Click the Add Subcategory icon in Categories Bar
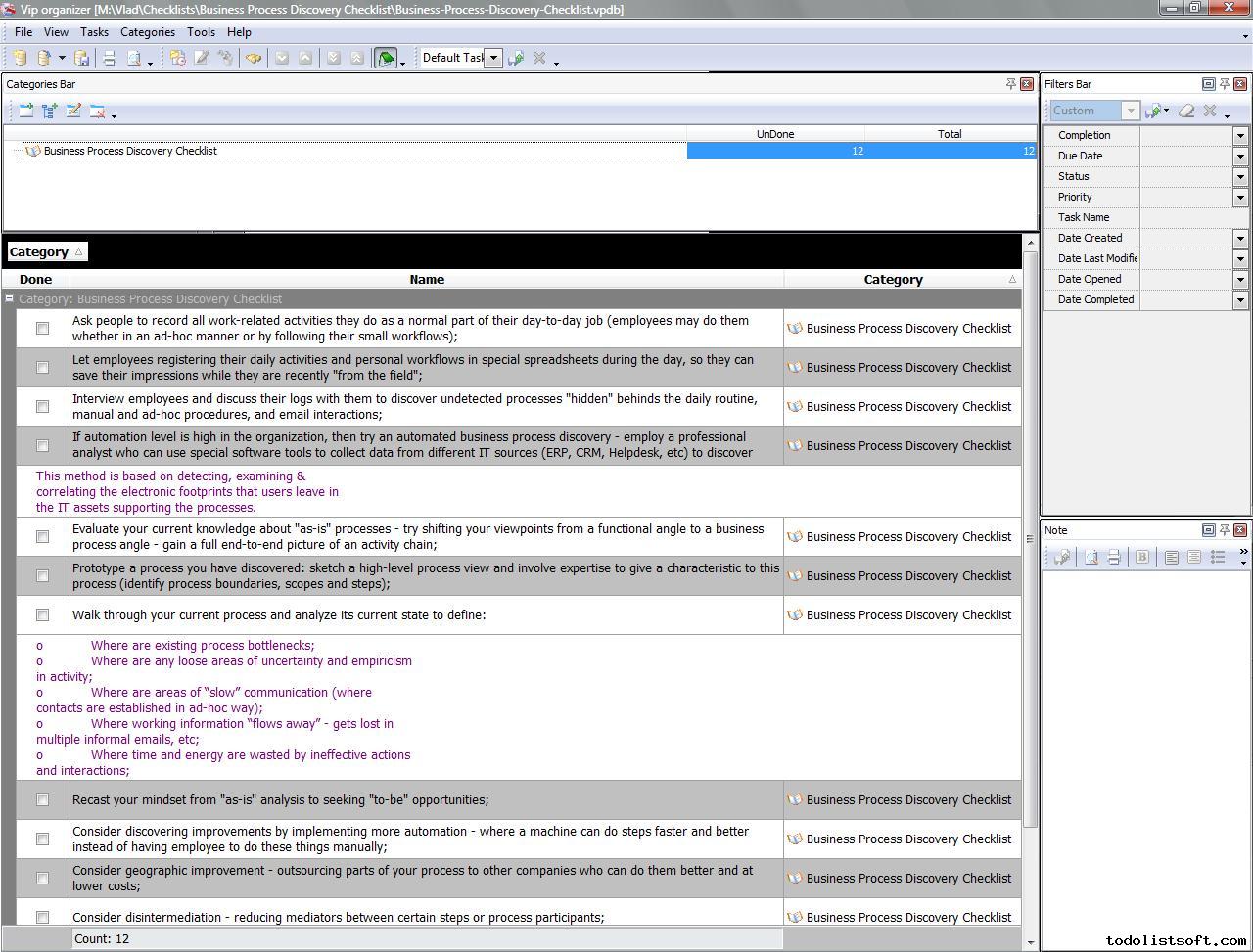This screenshot has height=952, width=1253. tap(49, 111)
